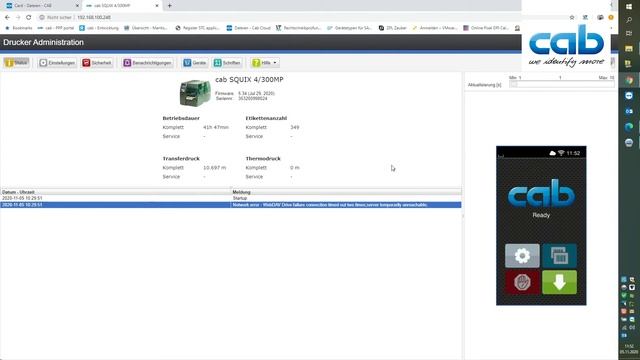This screenshot has height=360, width=640.
Task: Click the settings gear on printer display
Action: click(x=522, y=256)
